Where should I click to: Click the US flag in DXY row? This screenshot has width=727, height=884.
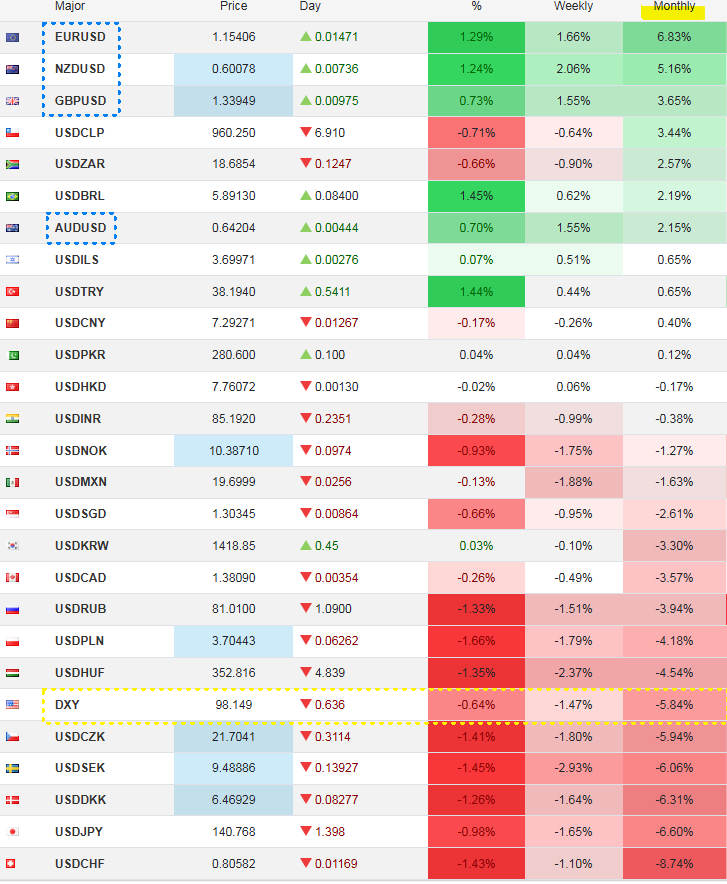tap(12, 705)
